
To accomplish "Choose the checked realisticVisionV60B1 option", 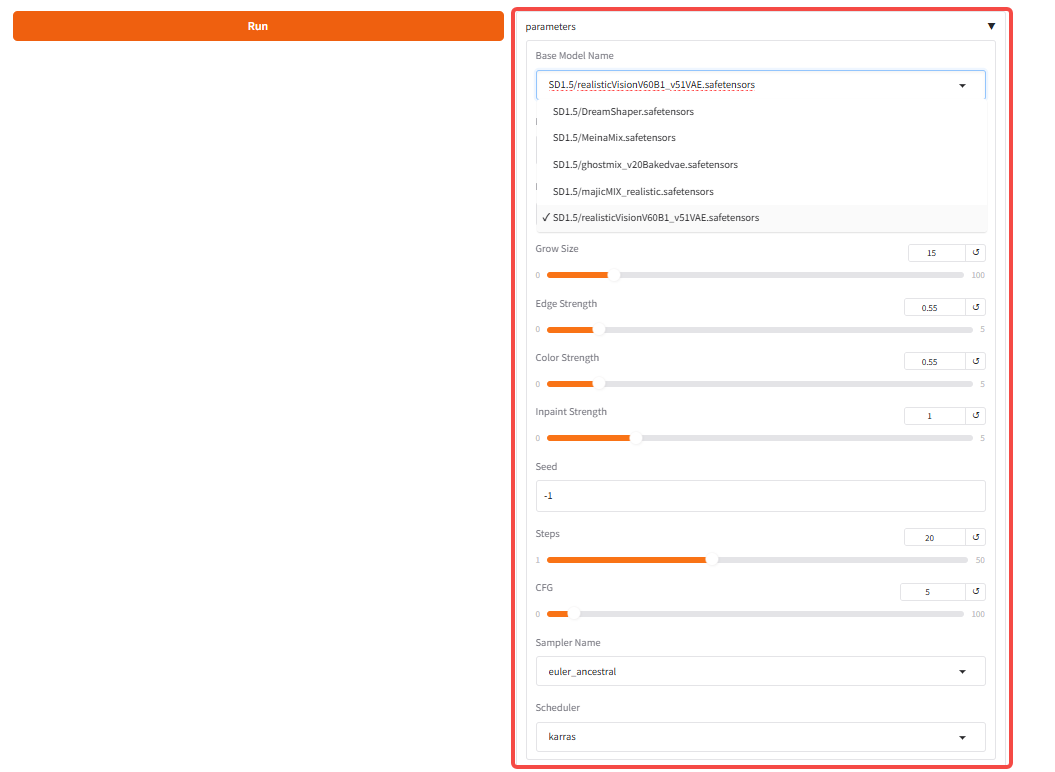I will click(x=655, y=218).
